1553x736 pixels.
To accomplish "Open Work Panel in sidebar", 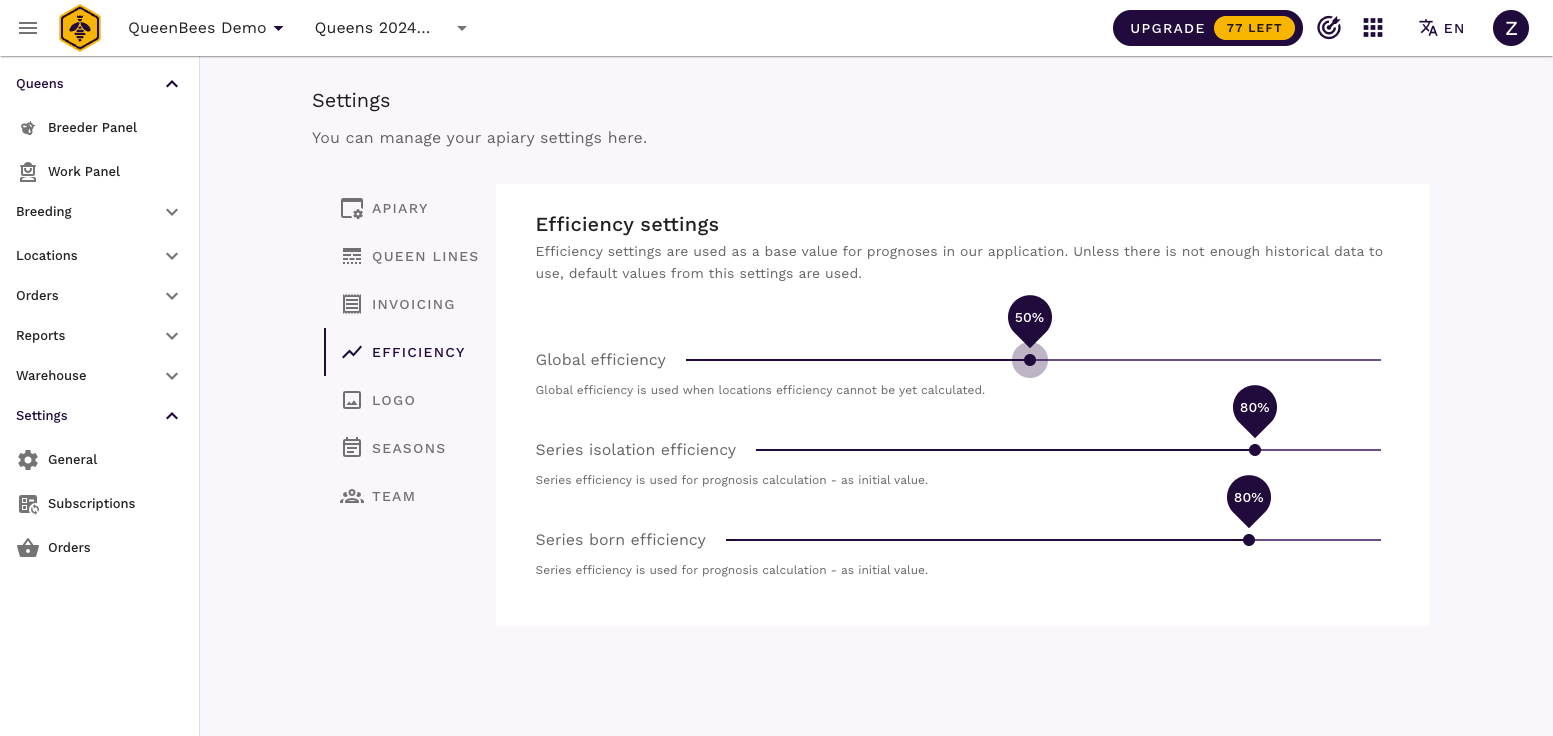I will coord(84,172).
